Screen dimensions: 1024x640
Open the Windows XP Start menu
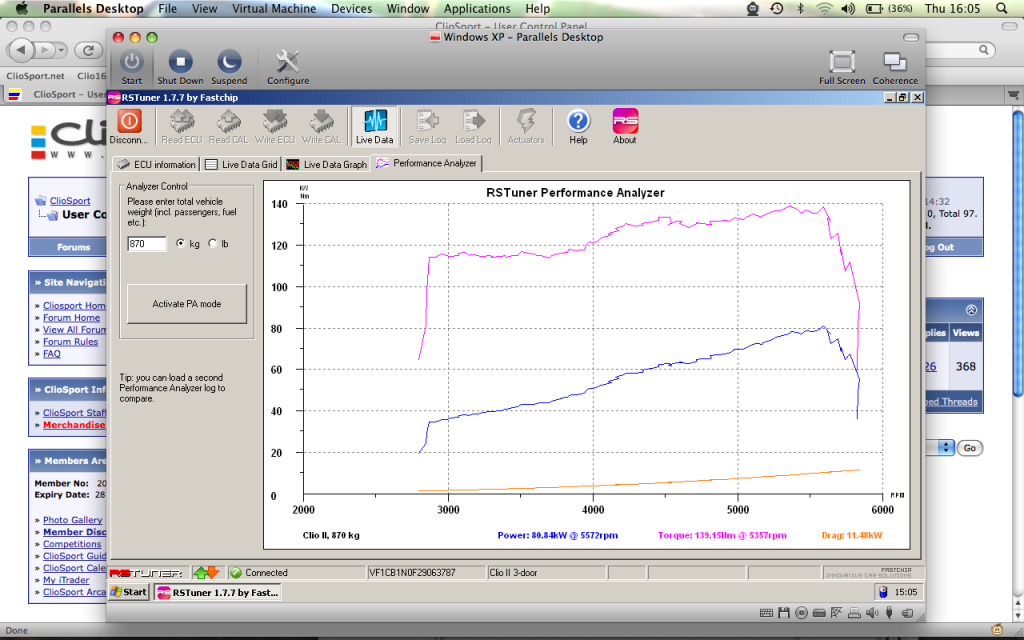click(129, 592)
